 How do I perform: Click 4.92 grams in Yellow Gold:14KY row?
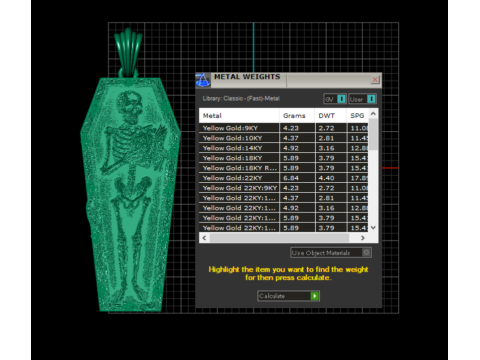click(x=297, y=148)
